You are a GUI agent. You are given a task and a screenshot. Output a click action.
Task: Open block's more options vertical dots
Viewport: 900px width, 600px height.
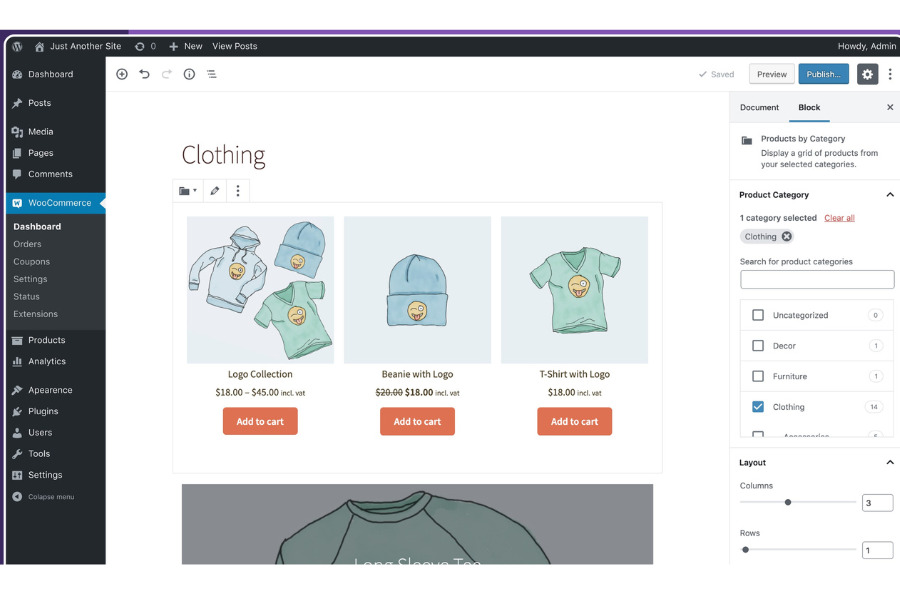238,190
